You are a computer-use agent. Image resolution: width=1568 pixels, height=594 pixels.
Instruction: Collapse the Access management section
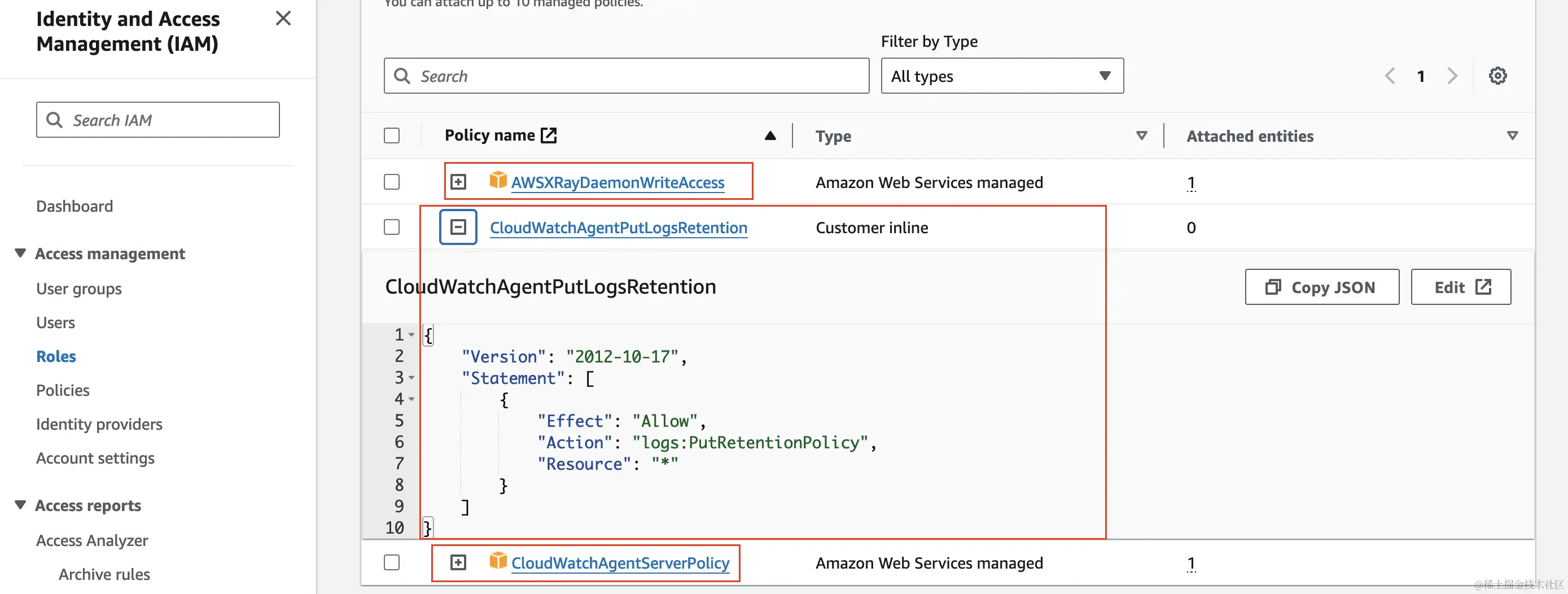tap(21, 253)
